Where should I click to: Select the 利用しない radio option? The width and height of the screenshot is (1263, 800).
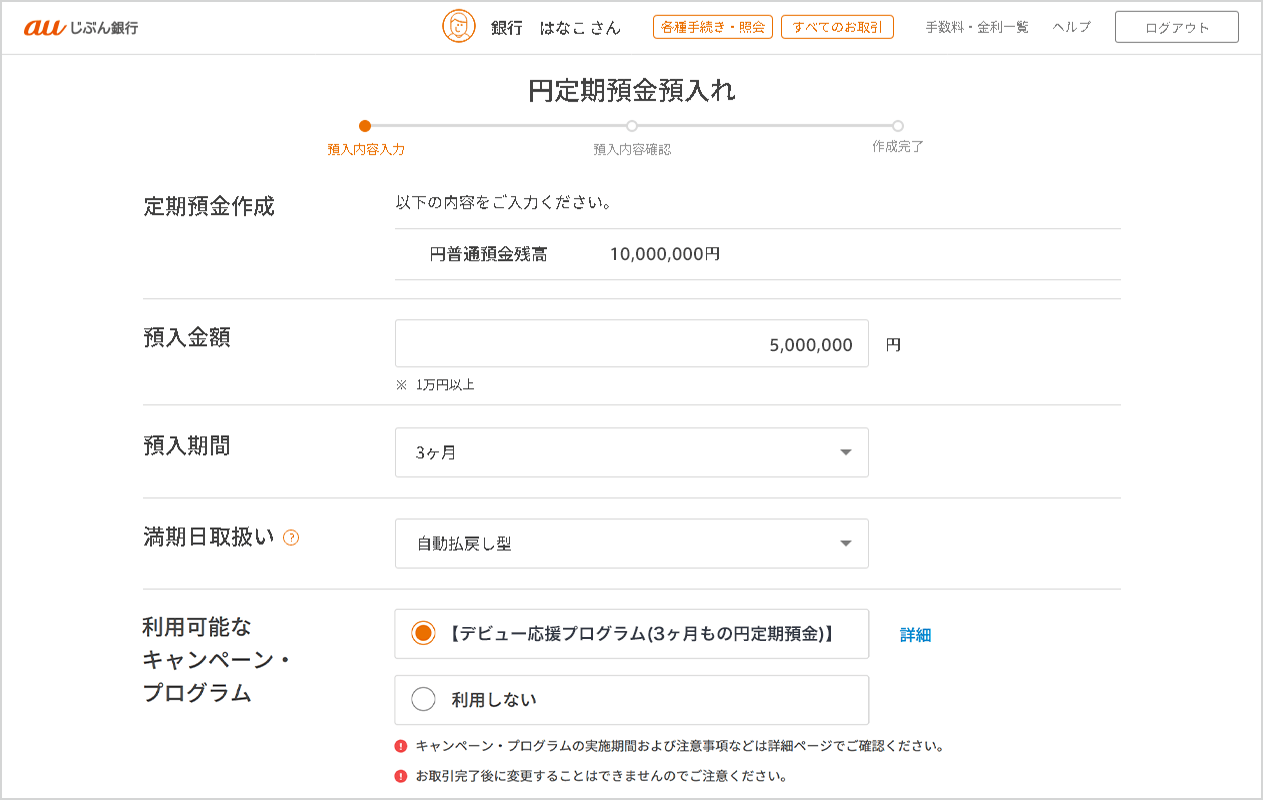click(x=424, y=699)
